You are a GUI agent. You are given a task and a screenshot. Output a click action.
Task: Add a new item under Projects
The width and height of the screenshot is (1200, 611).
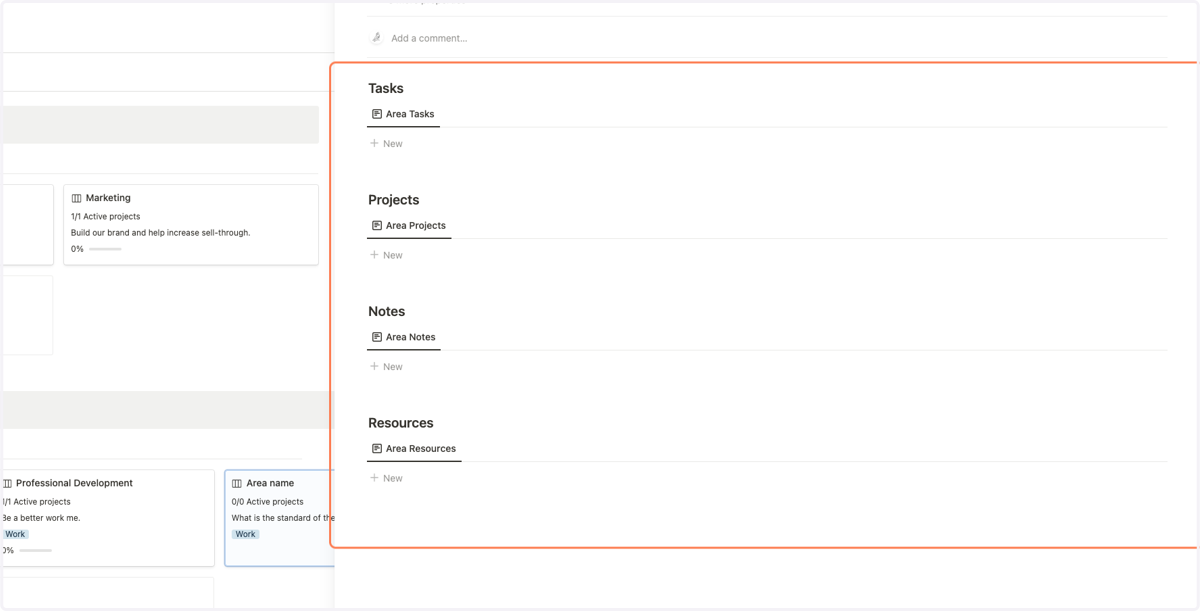386,255
